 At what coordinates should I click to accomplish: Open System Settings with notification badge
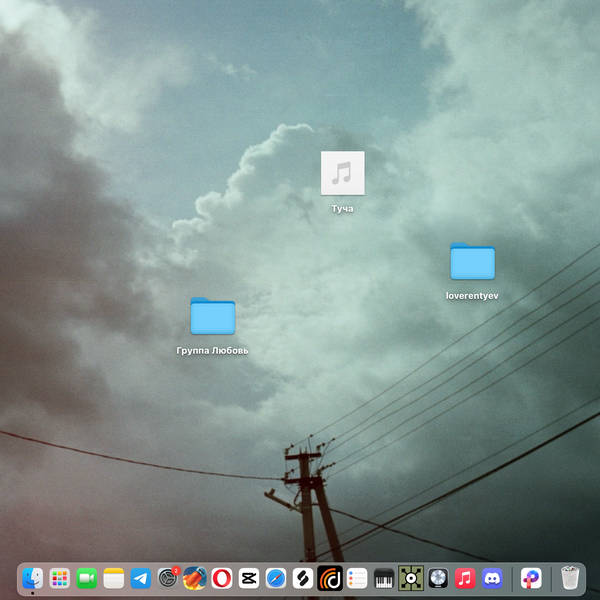(x=168, y=578)
